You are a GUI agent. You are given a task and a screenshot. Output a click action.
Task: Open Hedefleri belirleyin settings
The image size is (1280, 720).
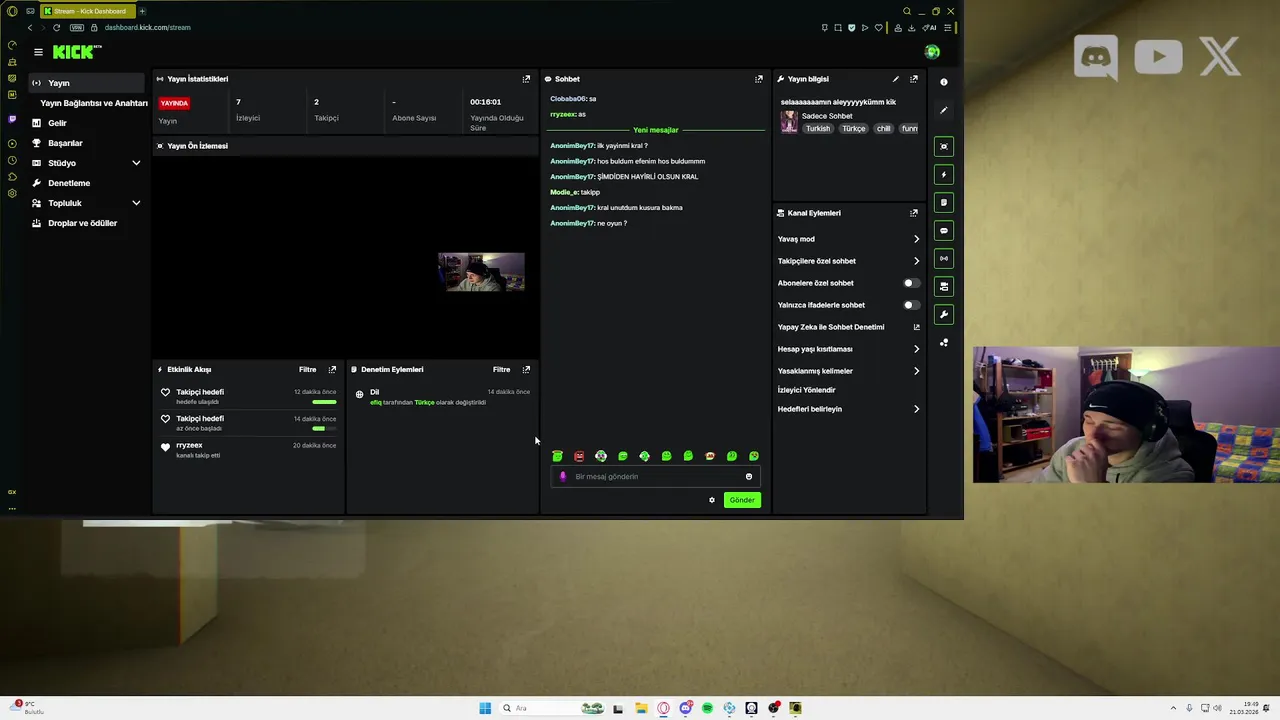click(848, 409)
